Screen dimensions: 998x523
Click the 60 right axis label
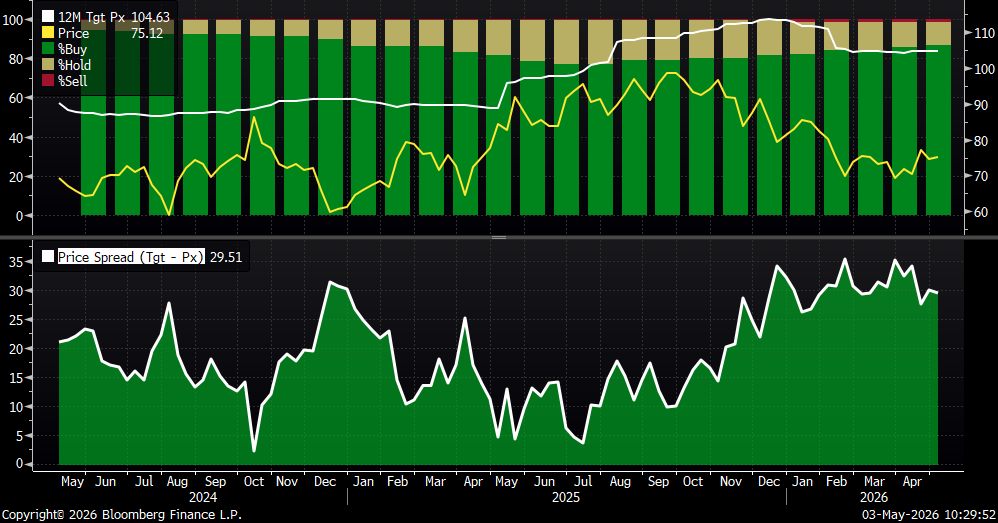pyautogui.click(x=981, y=213)
